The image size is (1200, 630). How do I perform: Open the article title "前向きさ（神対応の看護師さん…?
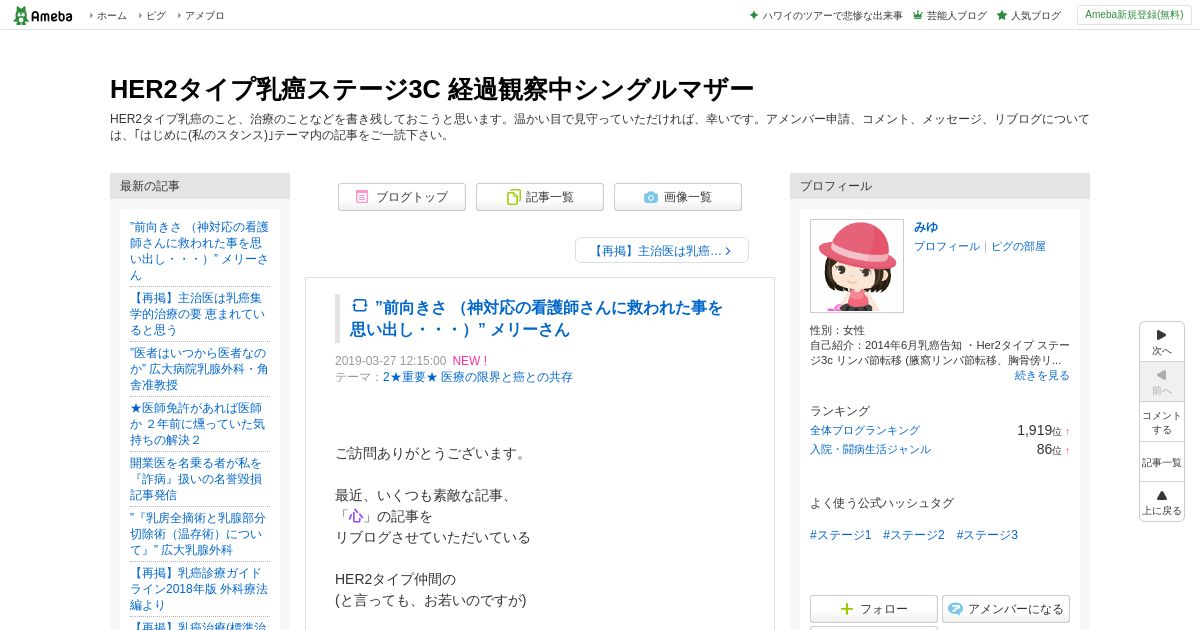pyautogui.click(x=536, y=318)
